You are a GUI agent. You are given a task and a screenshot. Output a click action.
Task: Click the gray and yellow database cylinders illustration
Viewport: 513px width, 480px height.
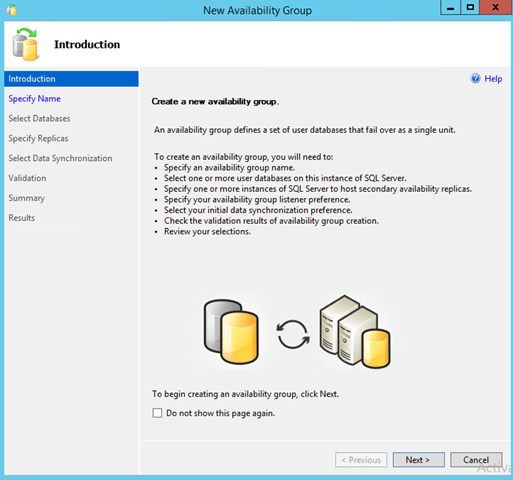pos(231,331)
